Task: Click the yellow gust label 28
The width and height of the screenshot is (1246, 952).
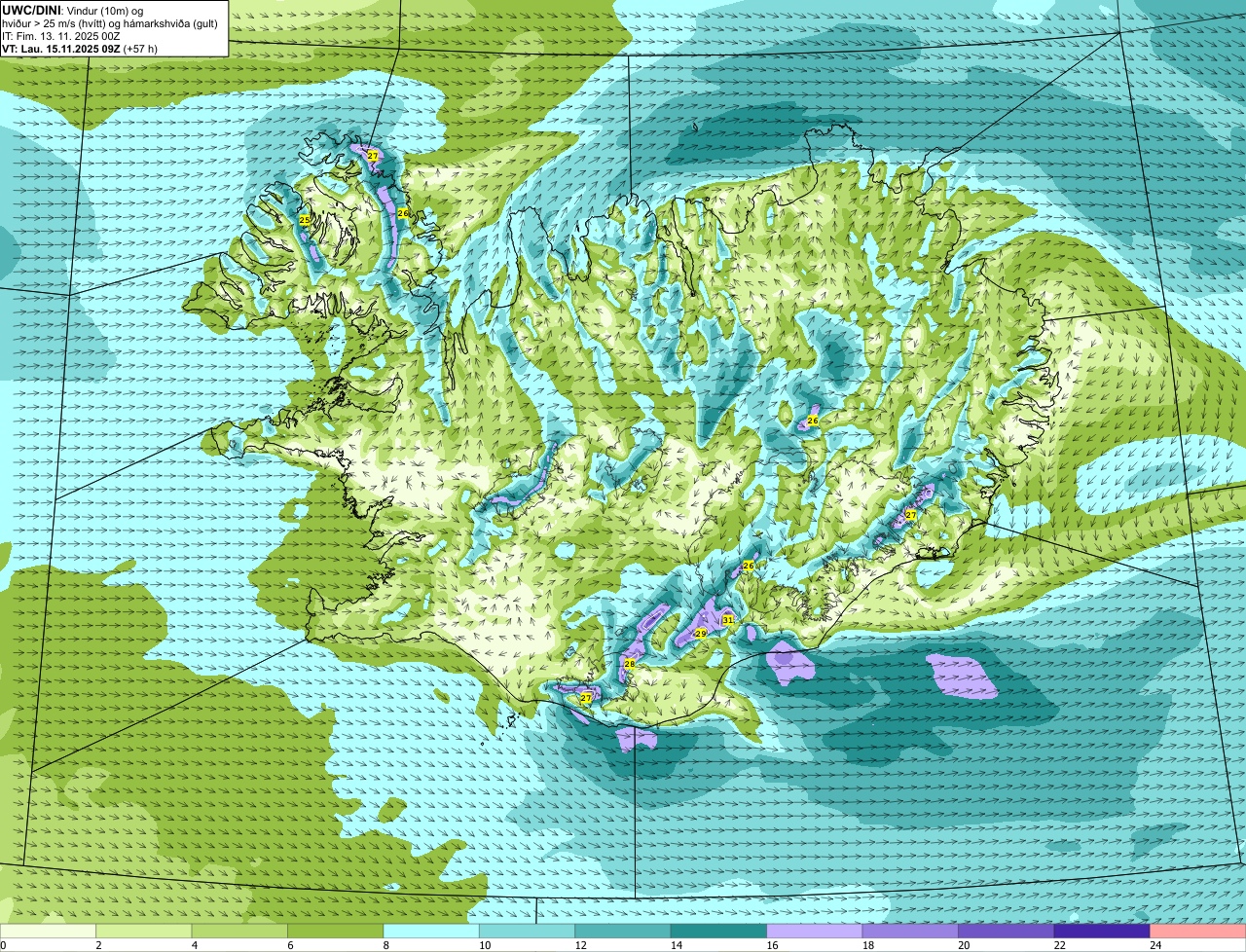Action: tap(630, 664)
